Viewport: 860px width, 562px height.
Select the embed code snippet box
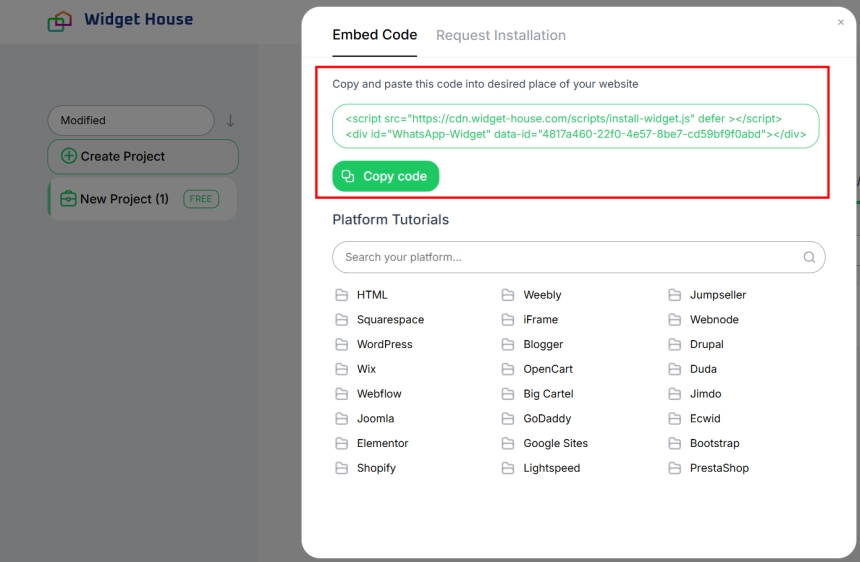(x=575, y=126)
